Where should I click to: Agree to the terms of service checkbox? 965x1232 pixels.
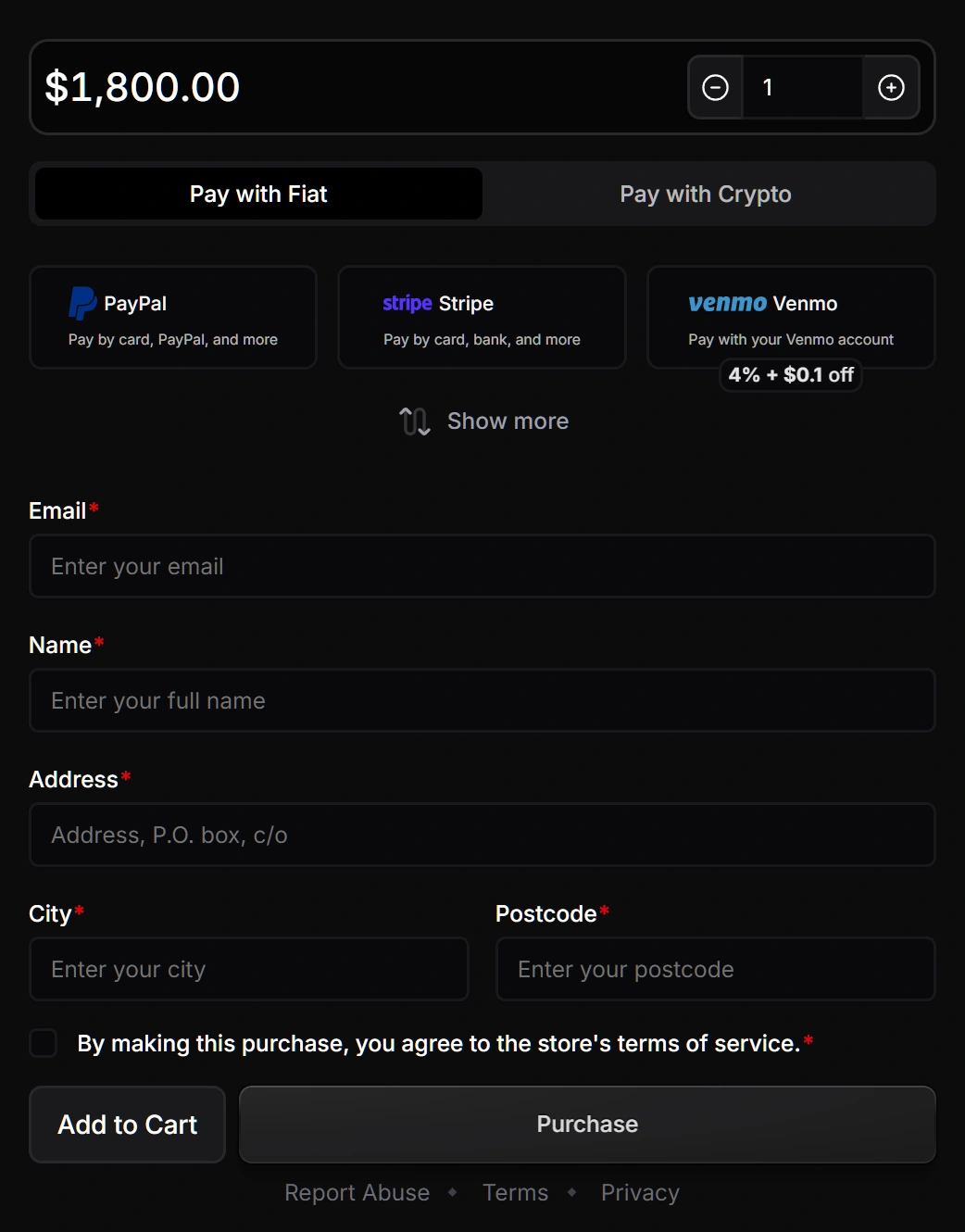coord(44,1043)
